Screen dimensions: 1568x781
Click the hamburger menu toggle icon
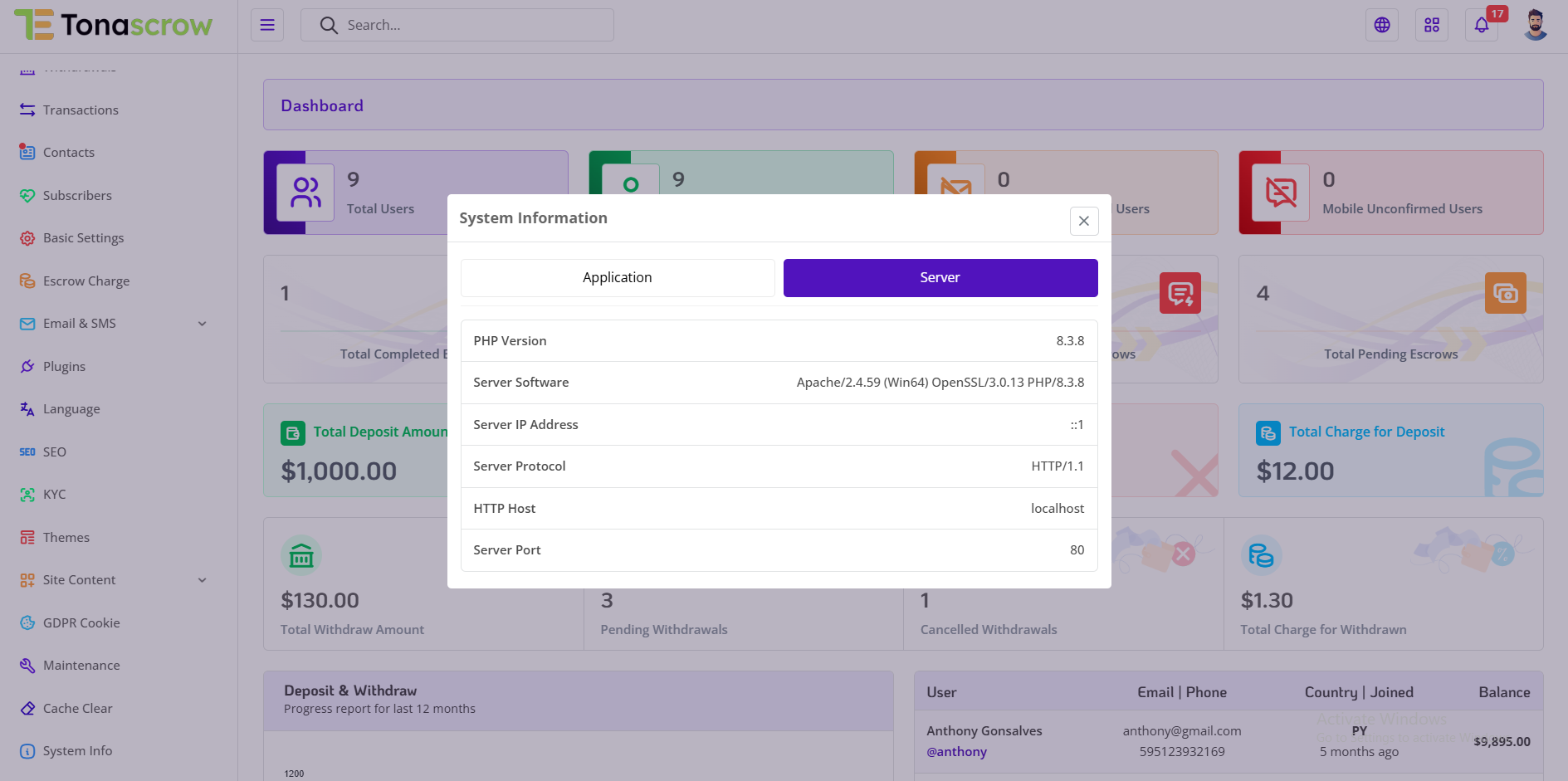267,25
